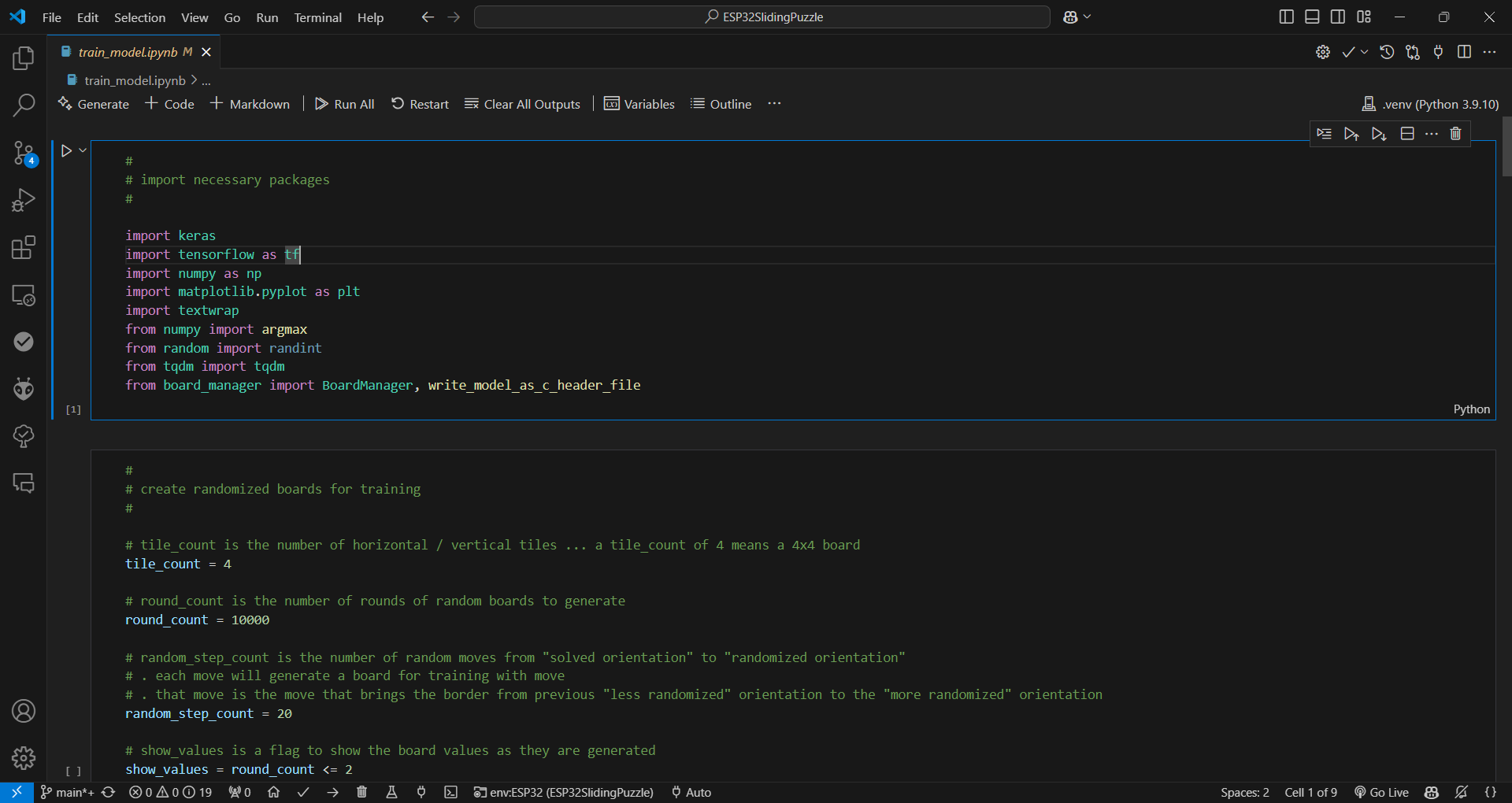
Task: Go back with navigation arrow
Action: coord(428,17)
